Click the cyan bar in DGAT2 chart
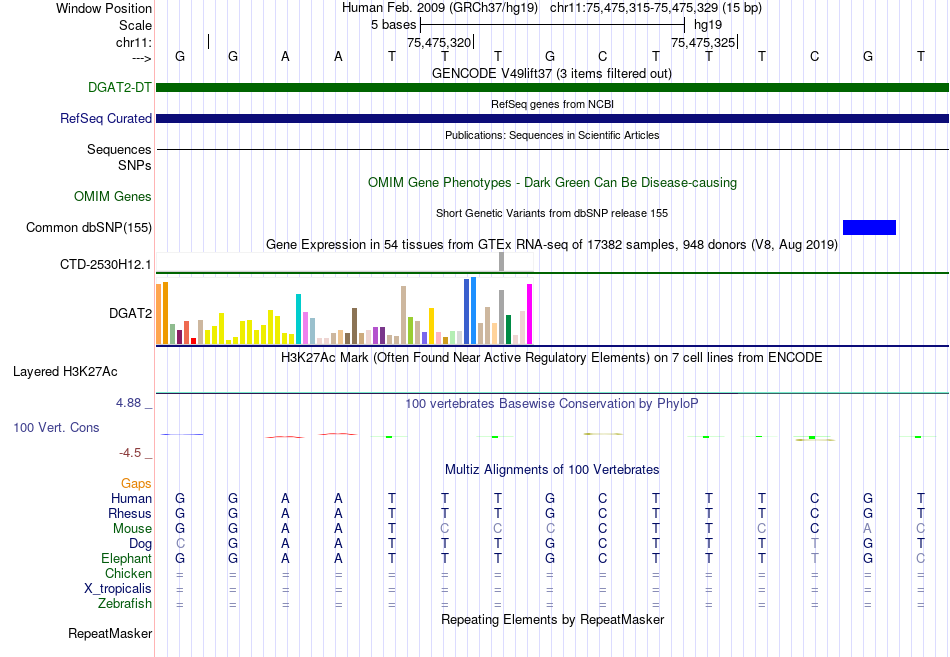Image resolution: width=950 pixels, height=657 pixels. coord(299,319)
